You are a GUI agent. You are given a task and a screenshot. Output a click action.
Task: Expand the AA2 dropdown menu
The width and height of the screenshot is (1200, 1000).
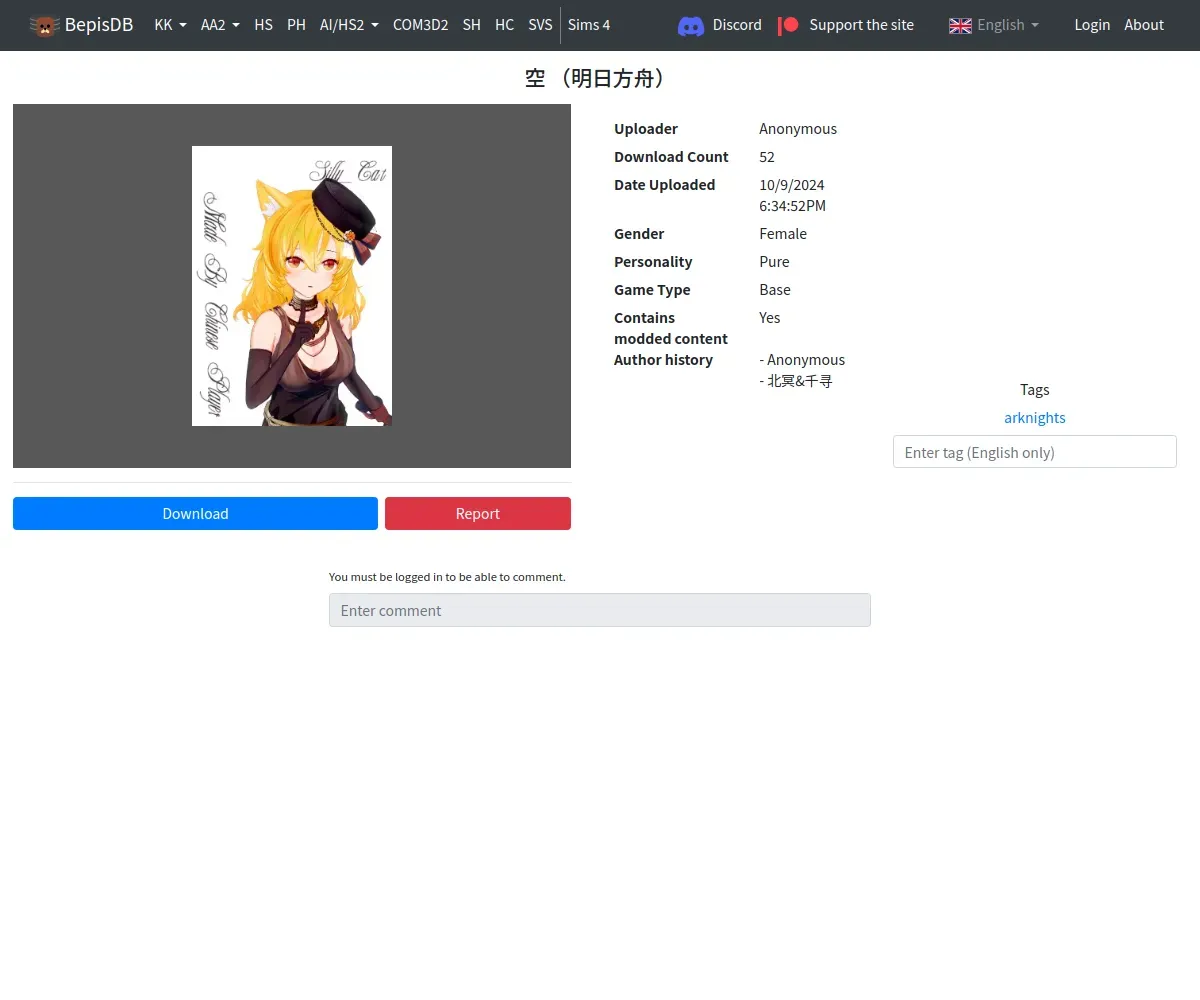pyautogui.click(x=220, y=25)
